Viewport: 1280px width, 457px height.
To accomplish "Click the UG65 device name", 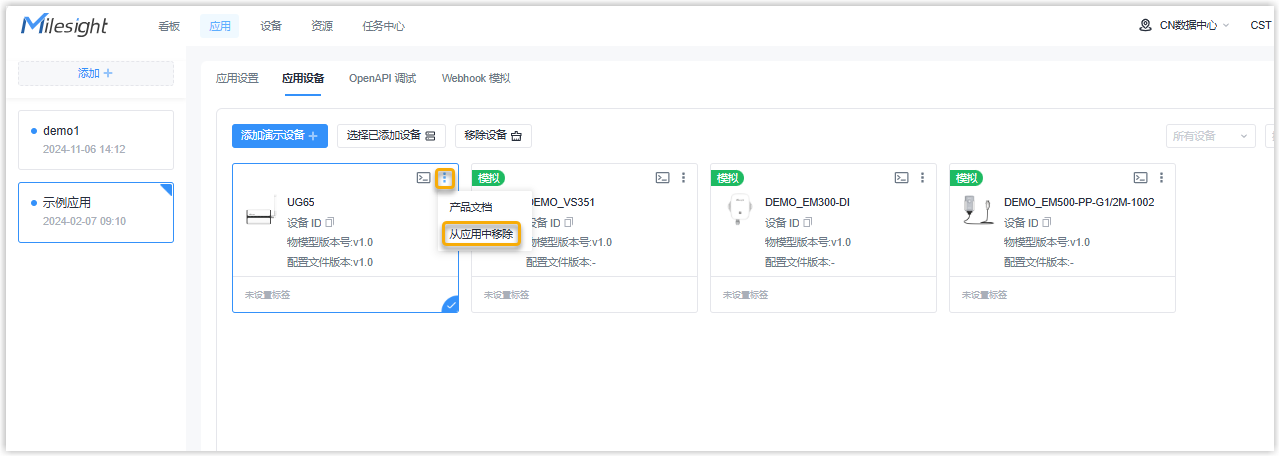I will click(x=301, y=202).
